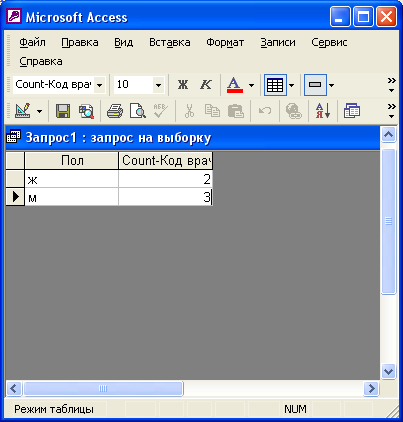Print the datasheet with printer icon
The width and height of the screenshot is (403, 422).
click(x=115, y=111)
